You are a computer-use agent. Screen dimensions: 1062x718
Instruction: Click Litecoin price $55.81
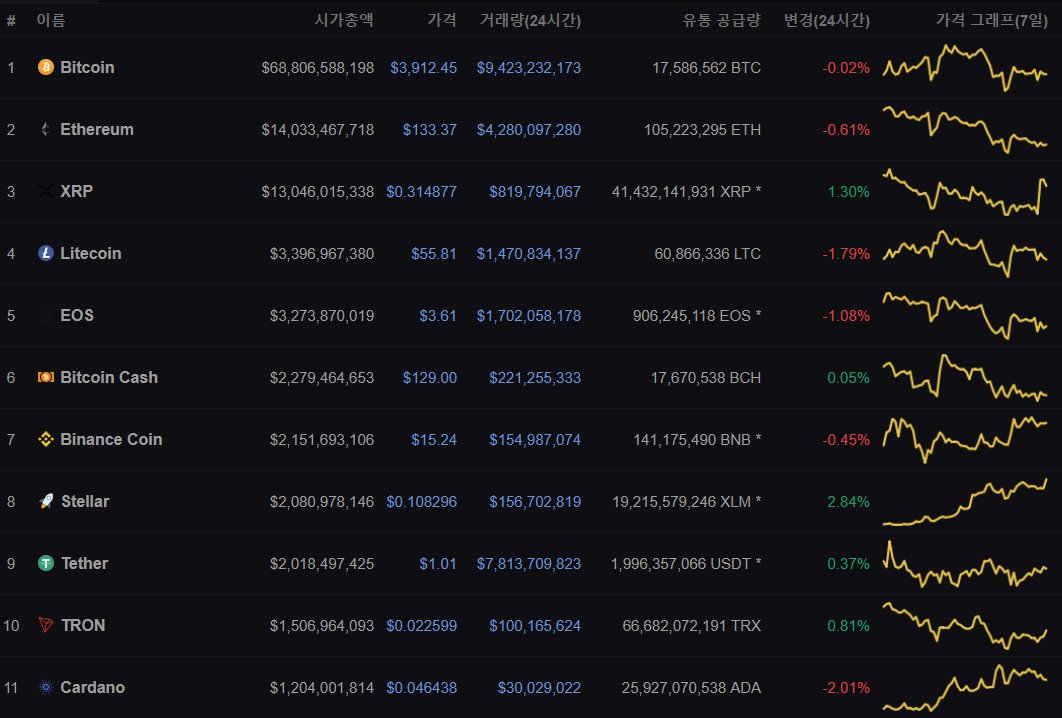coord(433,253)
